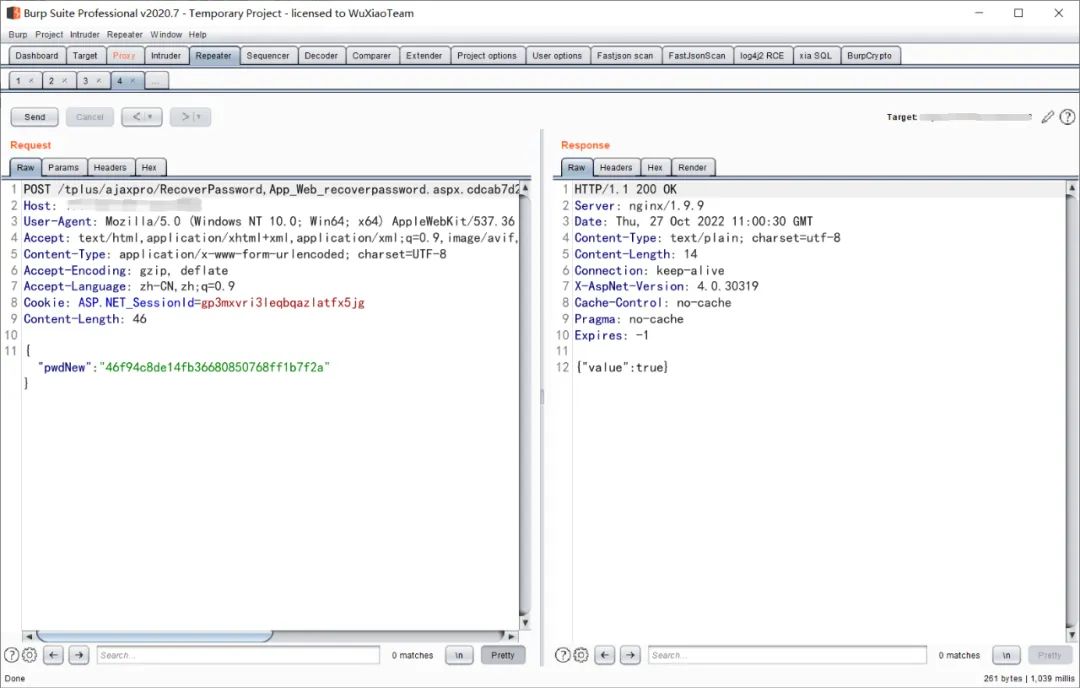Toggle Pretty view in response panel
The width and height of the screenshot is (1080, 688).
pyautogui.click(x=1050, y=655)
